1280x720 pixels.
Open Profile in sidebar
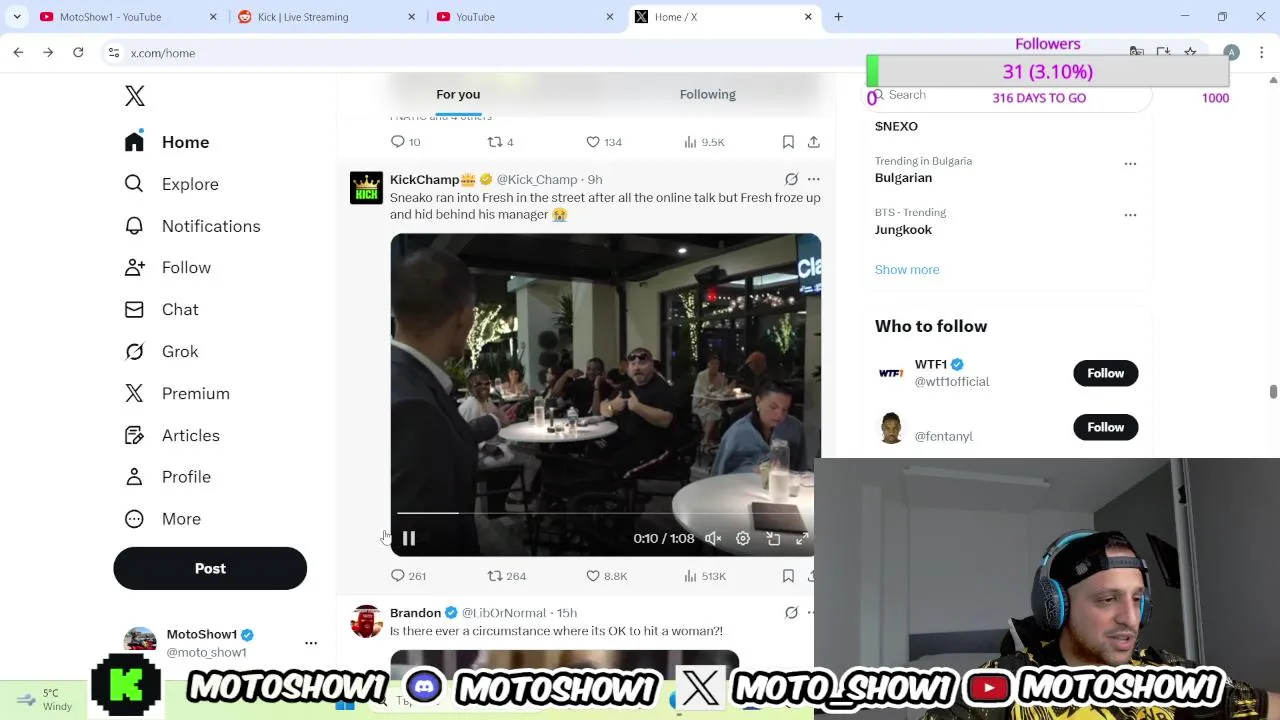click(x=167, y=477)
